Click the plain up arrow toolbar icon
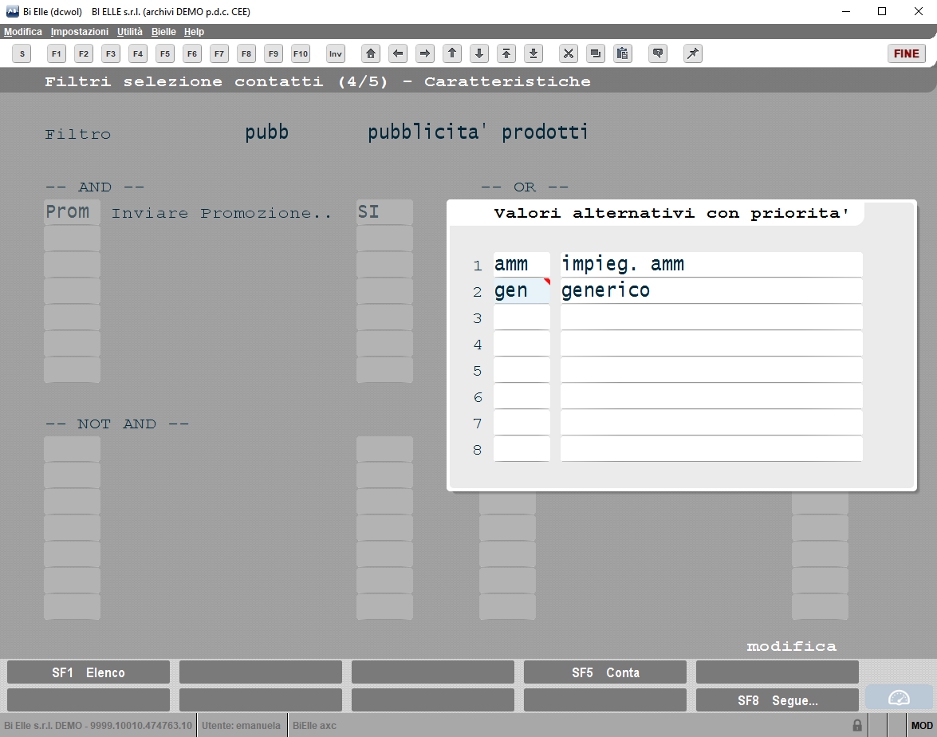The height and width of the screenshot is (737, 937). pyautogui.click(x=452, y=54)
